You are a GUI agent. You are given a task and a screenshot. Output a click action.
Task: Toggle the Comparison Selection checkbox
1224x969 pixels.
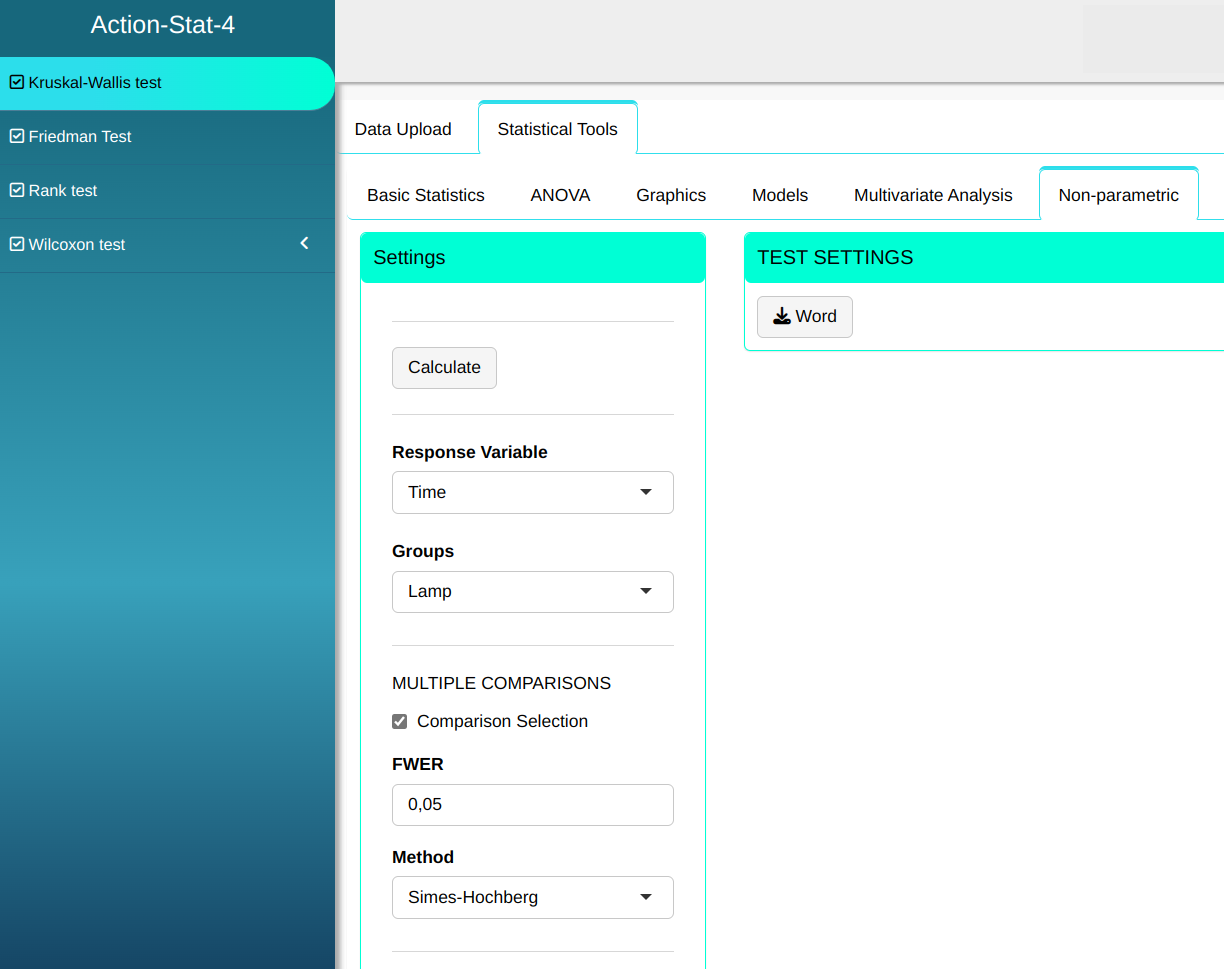click(400, 722)
